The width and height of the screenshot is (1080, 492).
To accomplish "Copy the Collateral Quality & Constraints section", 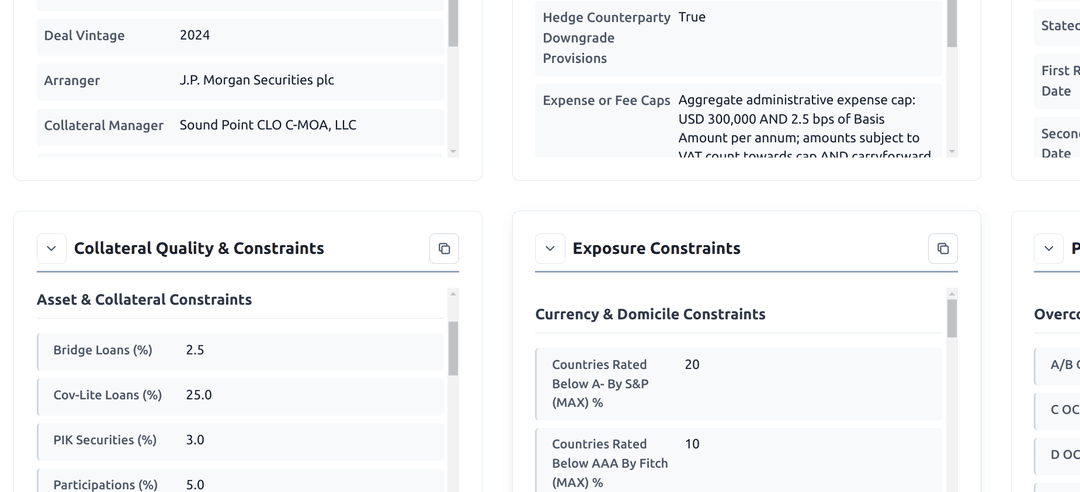I will coord(444,248).
